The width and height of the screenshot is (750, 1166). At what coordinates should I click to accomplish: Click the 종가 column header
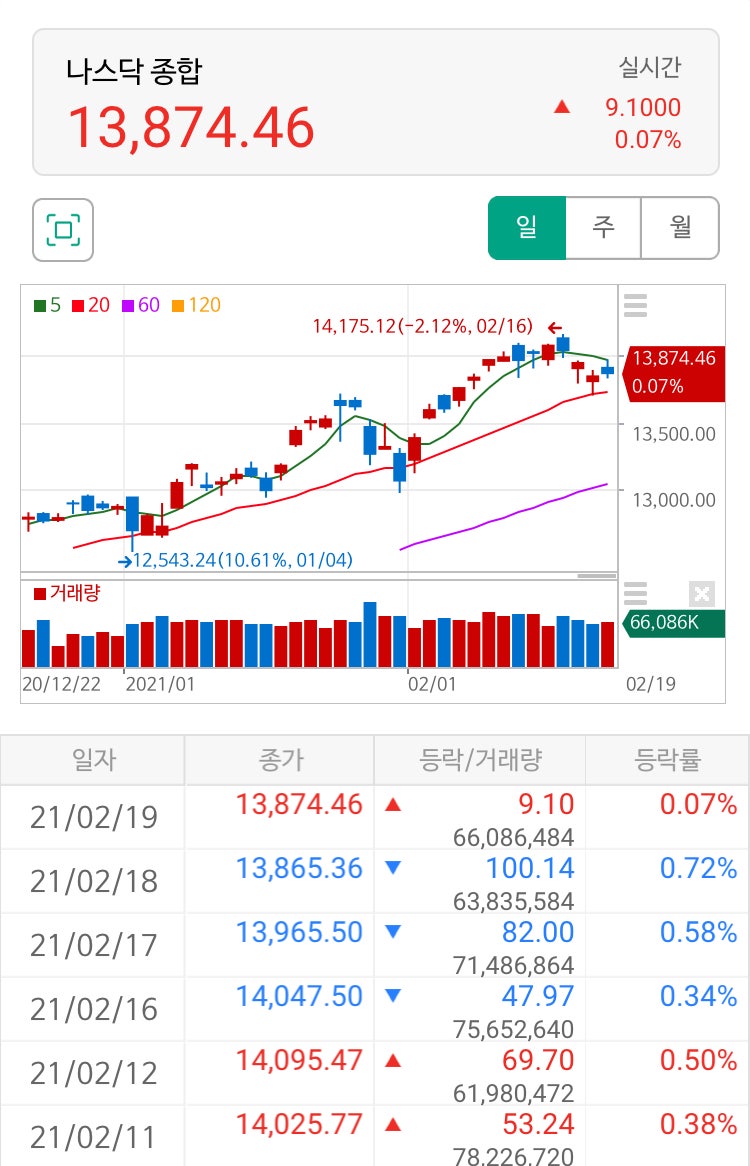click(280, 760)
